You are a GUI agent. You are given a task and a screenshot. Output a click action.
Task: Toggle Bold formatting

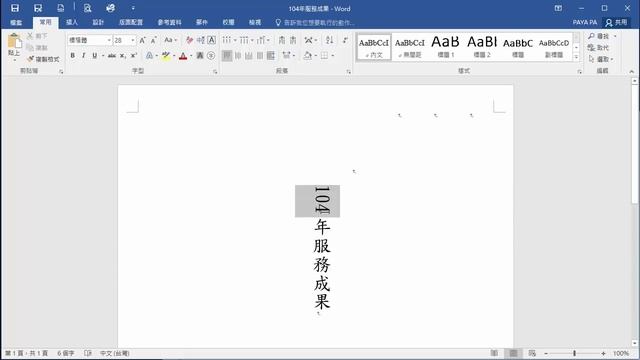point(73,56)
